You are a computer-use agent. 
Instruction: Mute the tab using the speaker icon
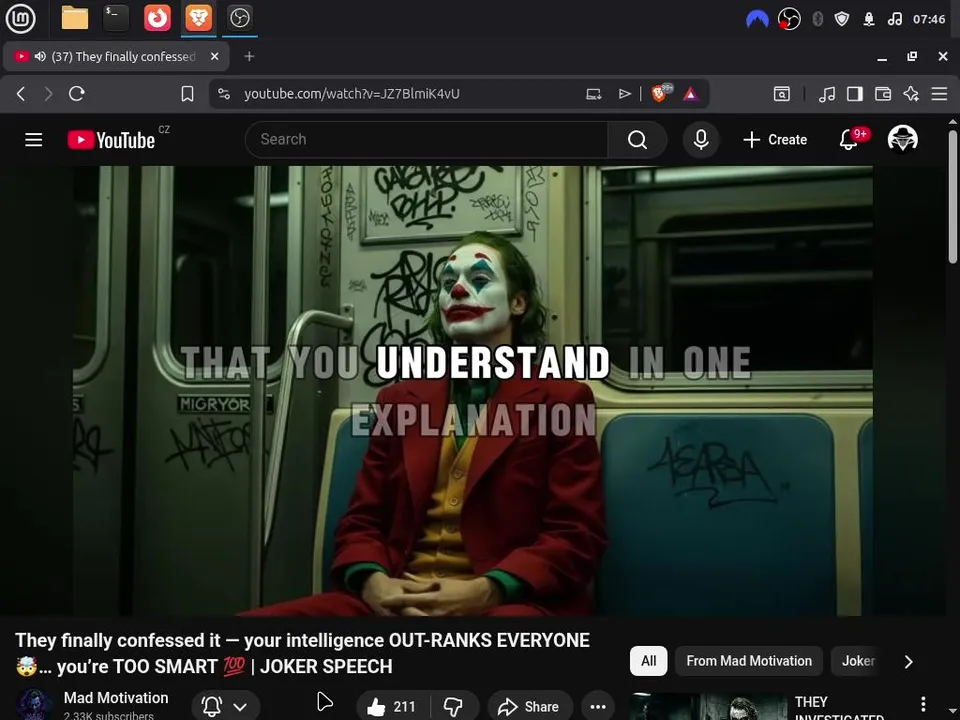point(40,56)
